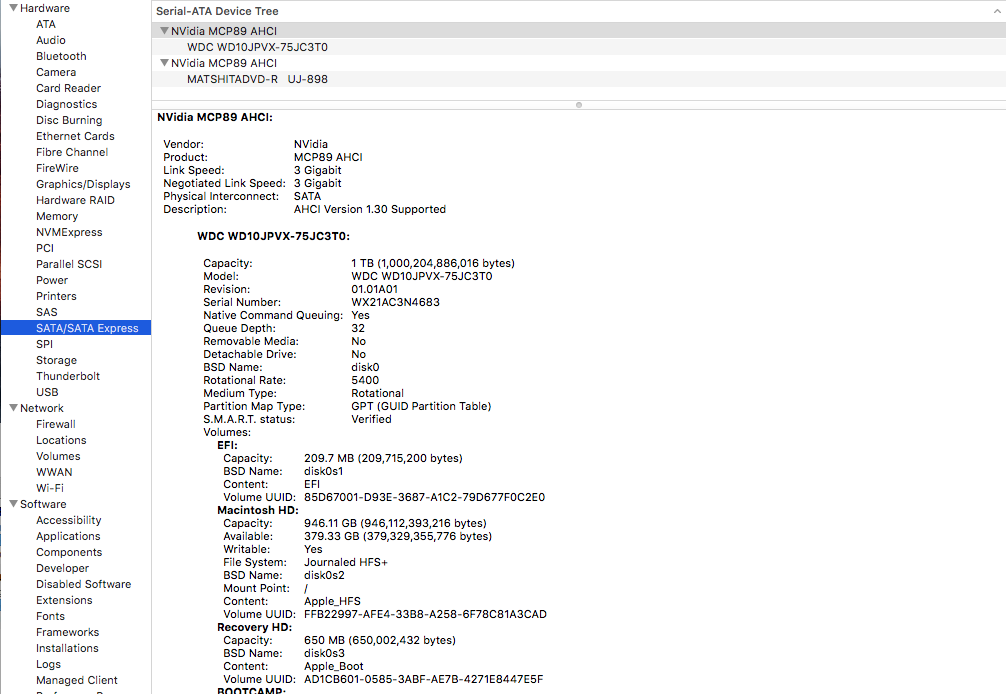Click the Rotational Rate 5400 value

pos(365,380)
